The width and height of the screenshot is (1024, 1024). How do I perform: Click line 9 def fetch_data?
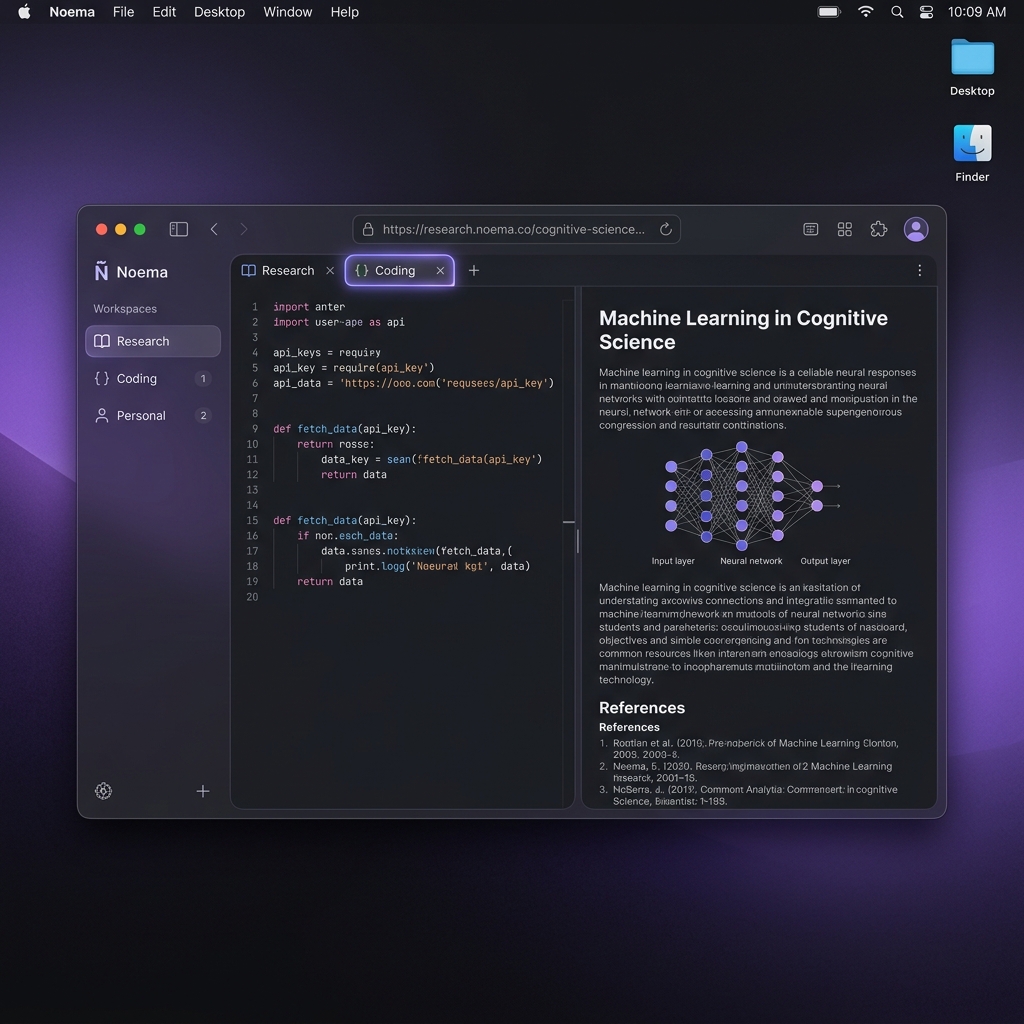click(344, 428)
